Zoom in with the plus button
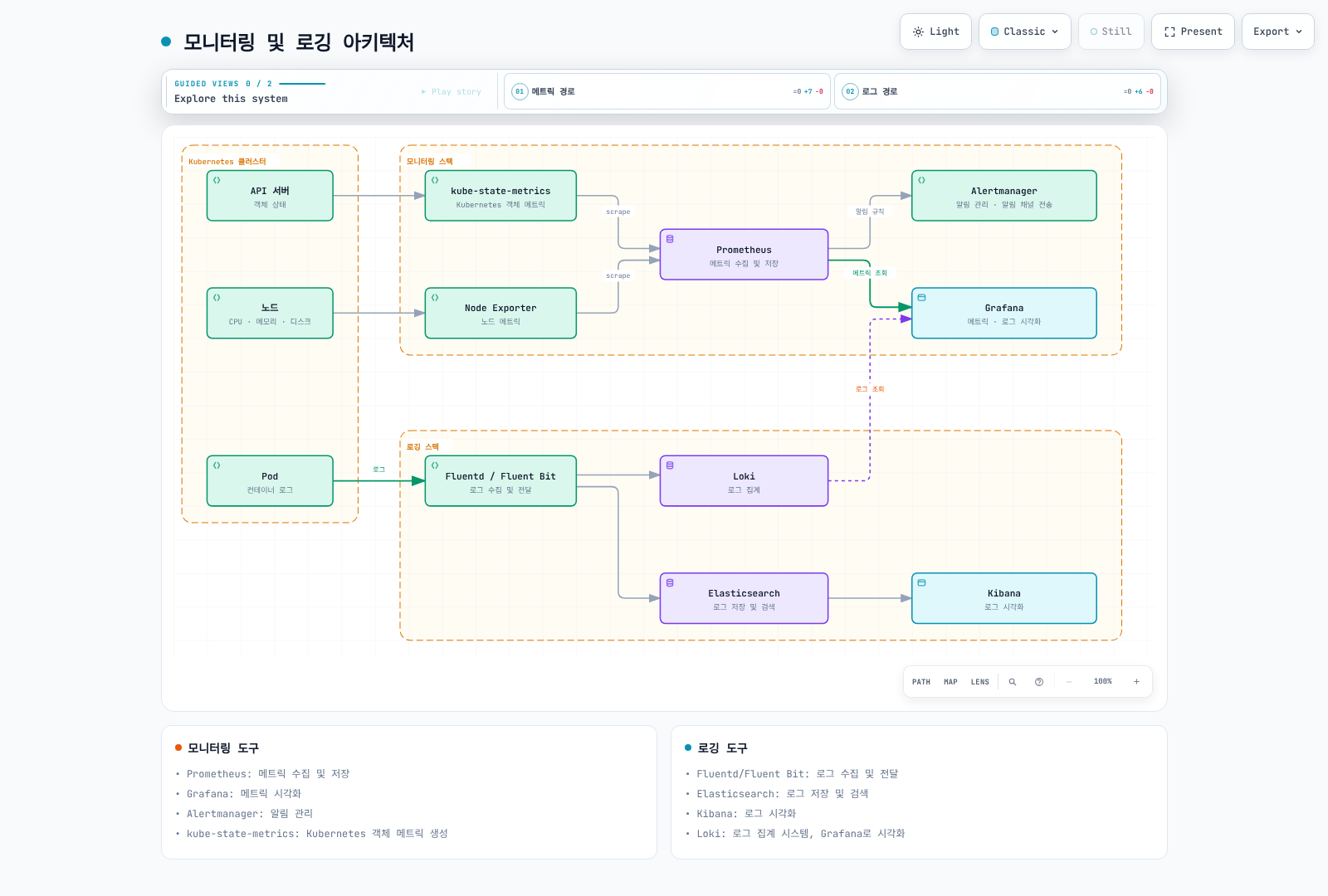Screen dimensions: 1328x896 (1136, 682)
